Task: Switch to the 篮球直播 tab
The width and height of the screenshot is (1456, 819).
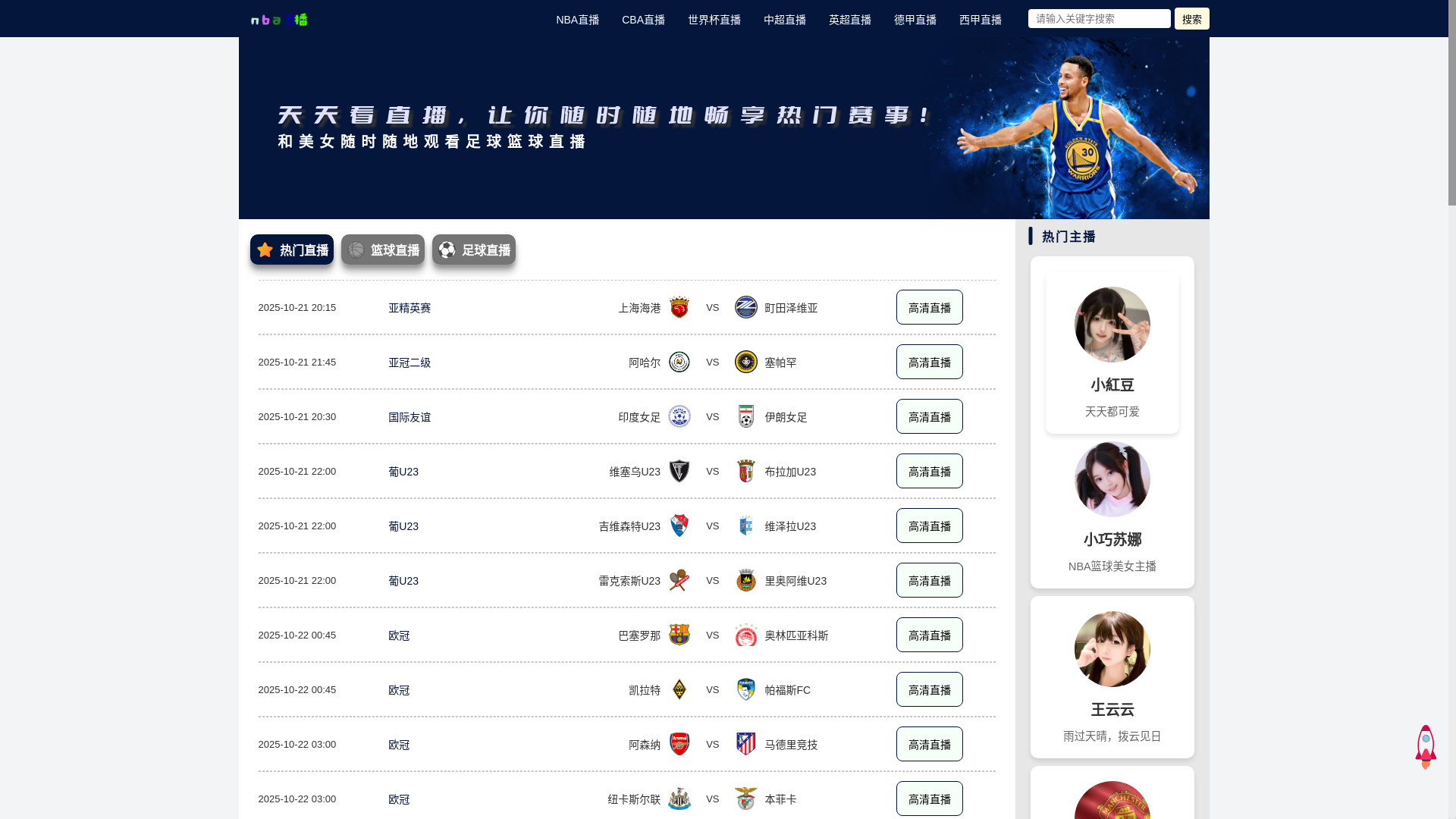Action: coord(383,249)
